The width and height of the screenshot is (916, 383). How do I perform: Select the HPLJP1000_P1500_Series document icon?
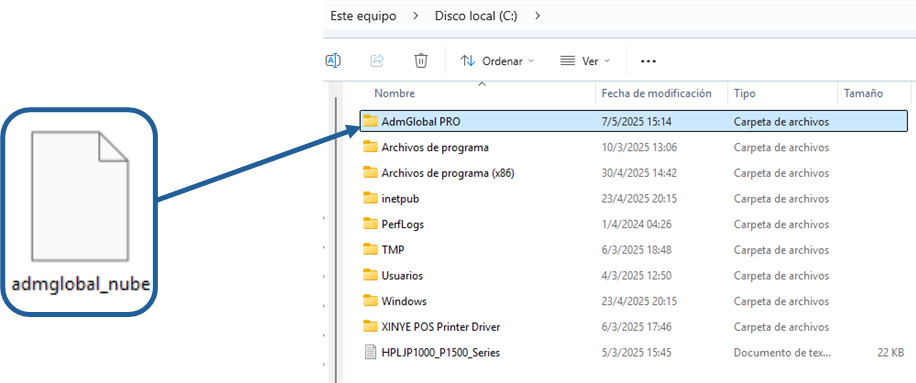(x=370, y=352)
